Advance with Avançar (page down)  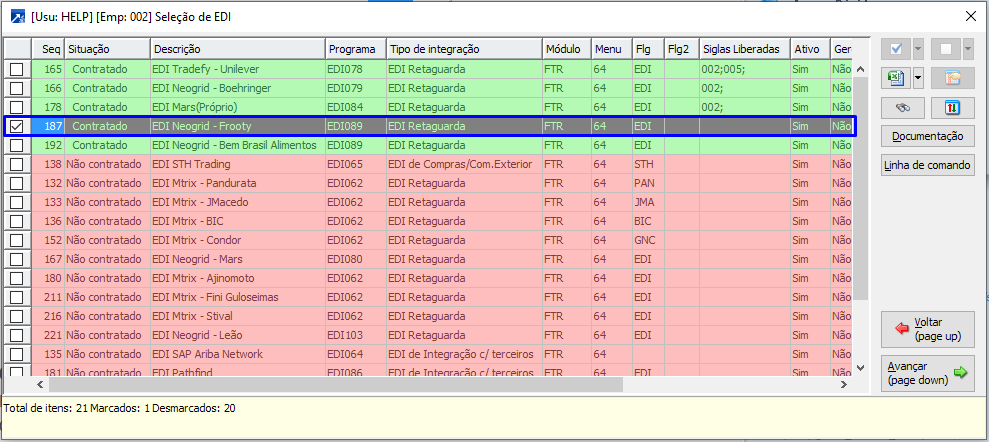tap(928, 373)
